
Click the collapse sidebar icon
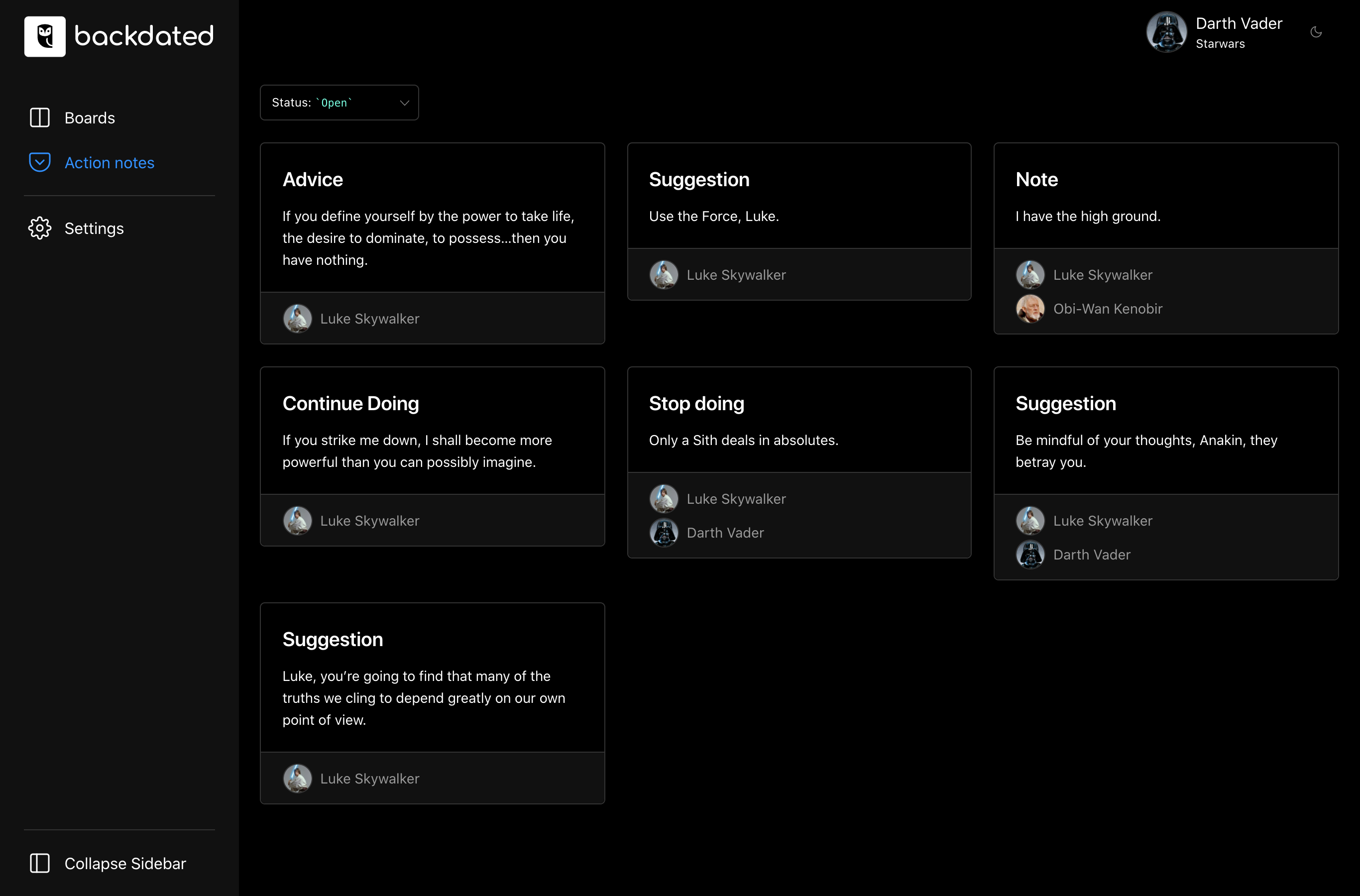40,863
